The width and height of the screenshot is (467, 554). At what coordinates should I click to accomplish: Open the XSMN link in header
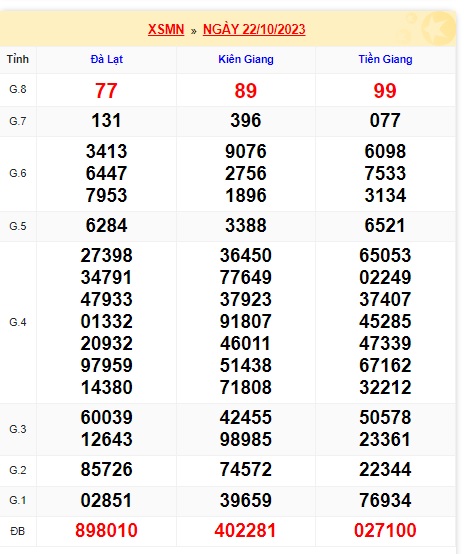pos(166,29)
